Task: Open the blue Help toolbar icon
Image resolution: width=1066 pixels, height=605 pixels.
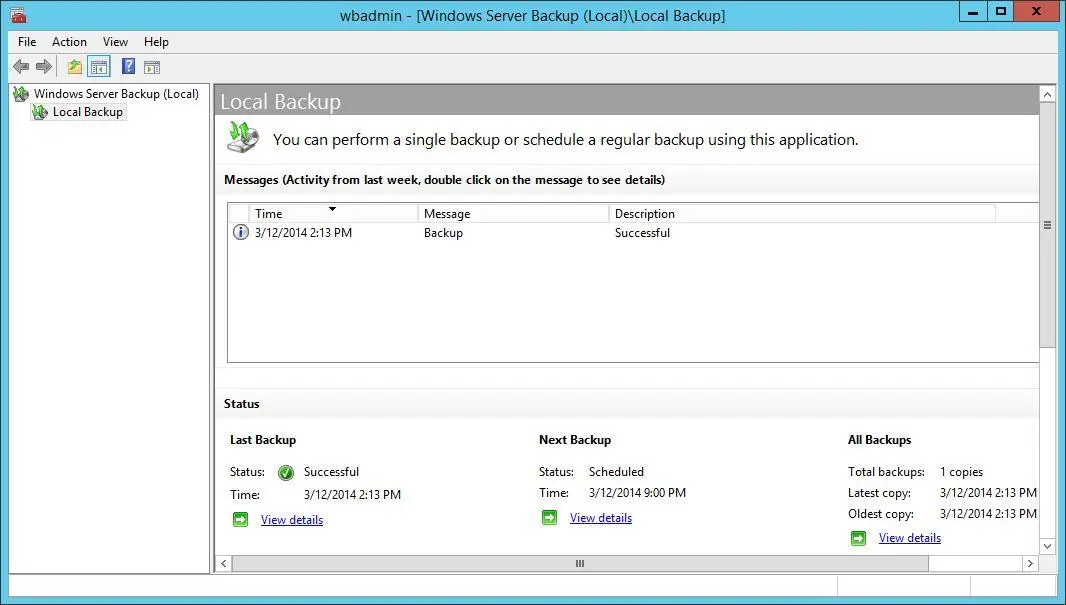Action: (x=128, y=66)
